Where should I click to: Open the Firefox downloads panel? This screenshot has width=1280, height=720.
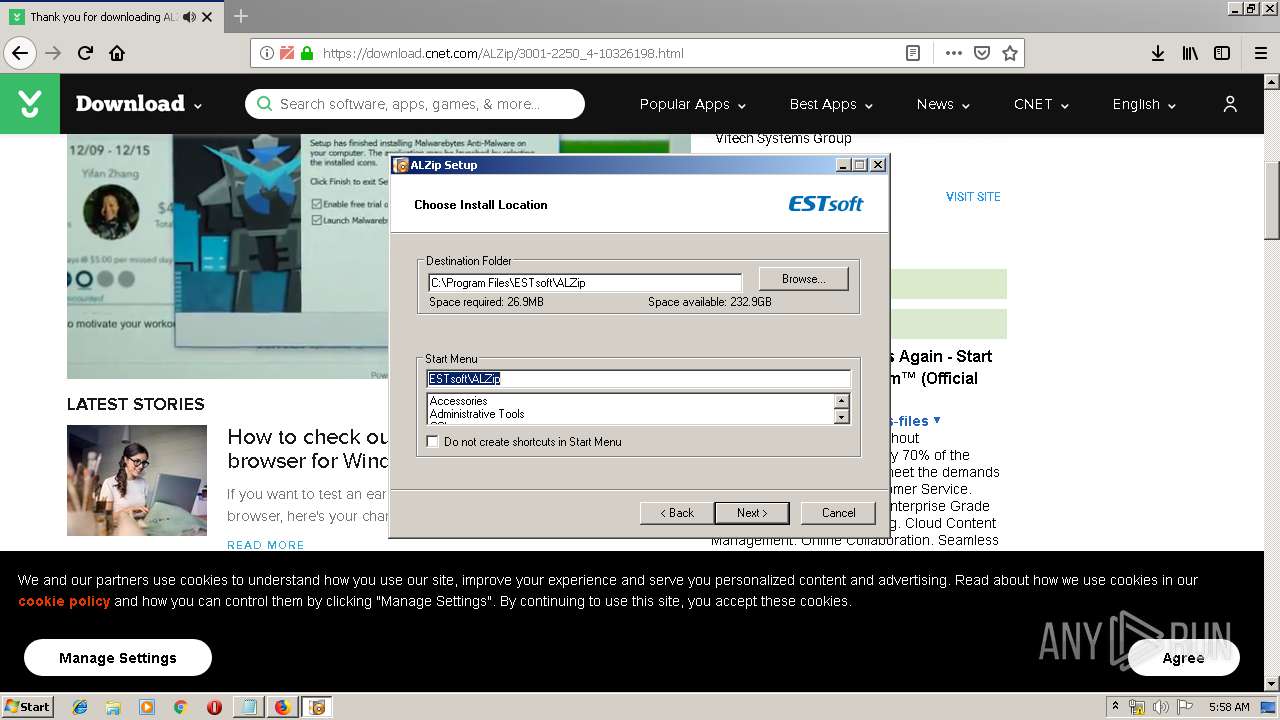point(1158,53)
